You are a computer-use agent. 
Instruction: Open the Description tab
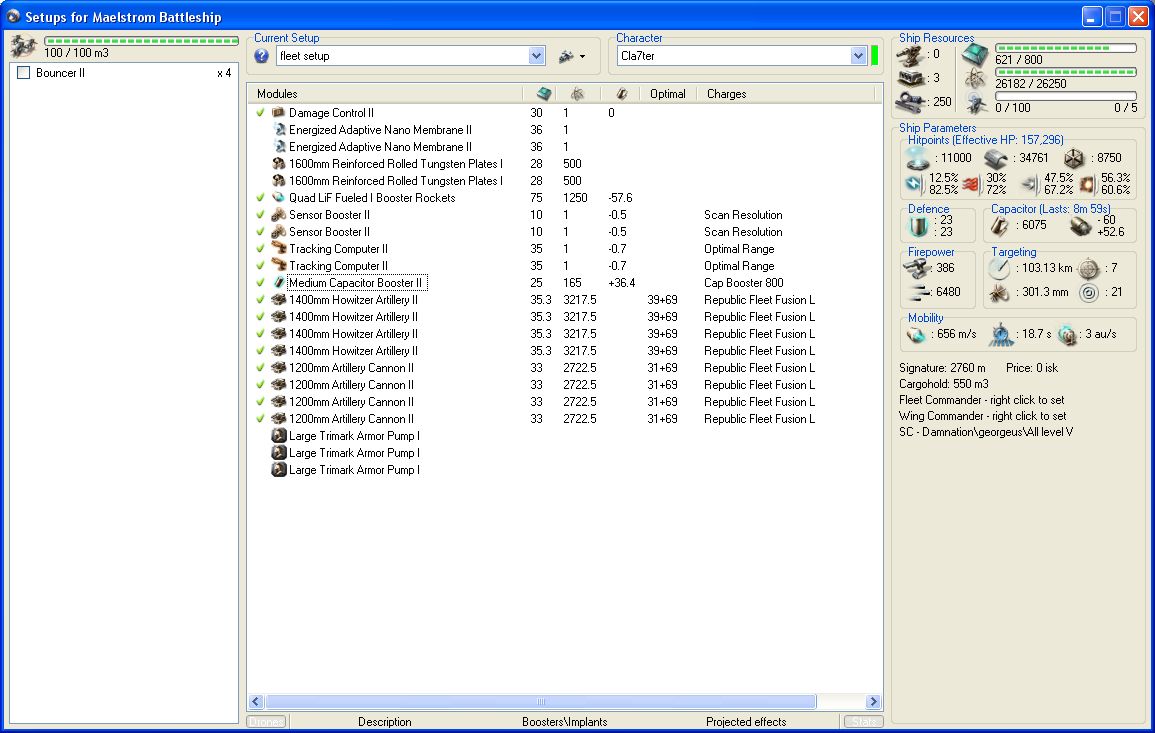pyautogui.click(x=385, y=722)
